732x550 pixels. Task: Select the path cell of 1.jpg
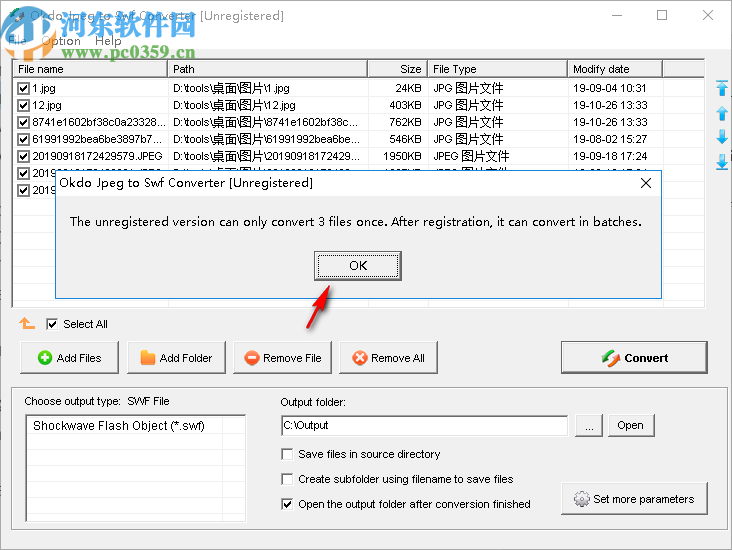coord(268,88)
